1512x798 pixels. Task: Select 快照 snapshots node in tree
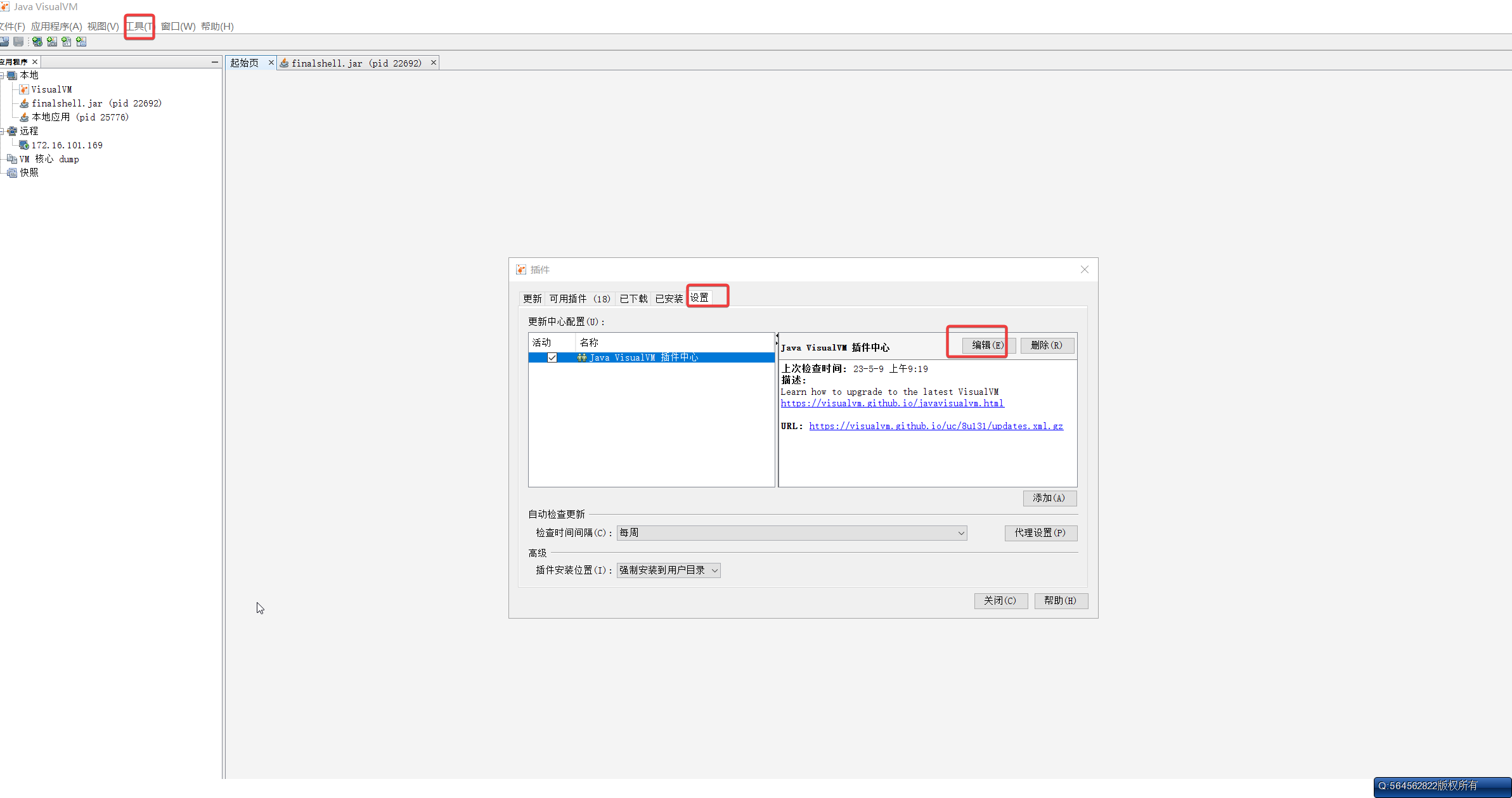(x=29, y=172)
